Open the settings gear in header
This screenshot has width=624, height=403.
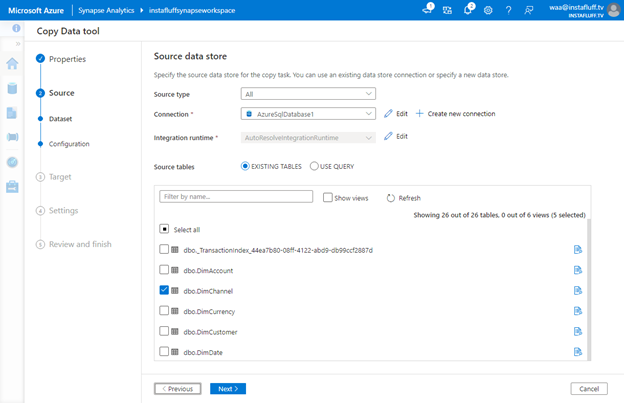pyautogui.click(x=488, y=10)
